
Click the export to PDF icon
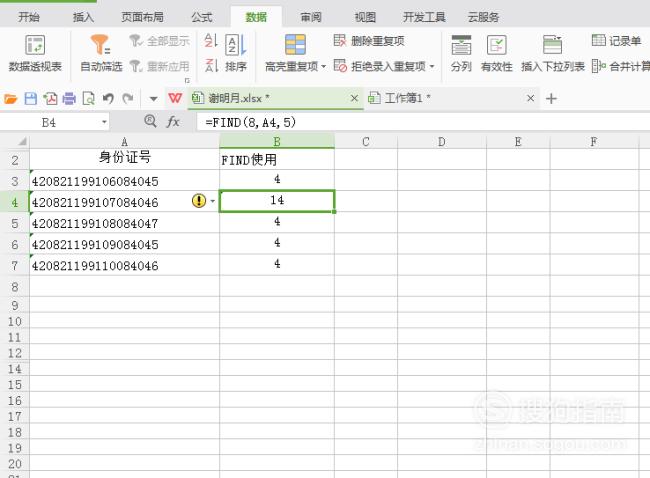50,99
